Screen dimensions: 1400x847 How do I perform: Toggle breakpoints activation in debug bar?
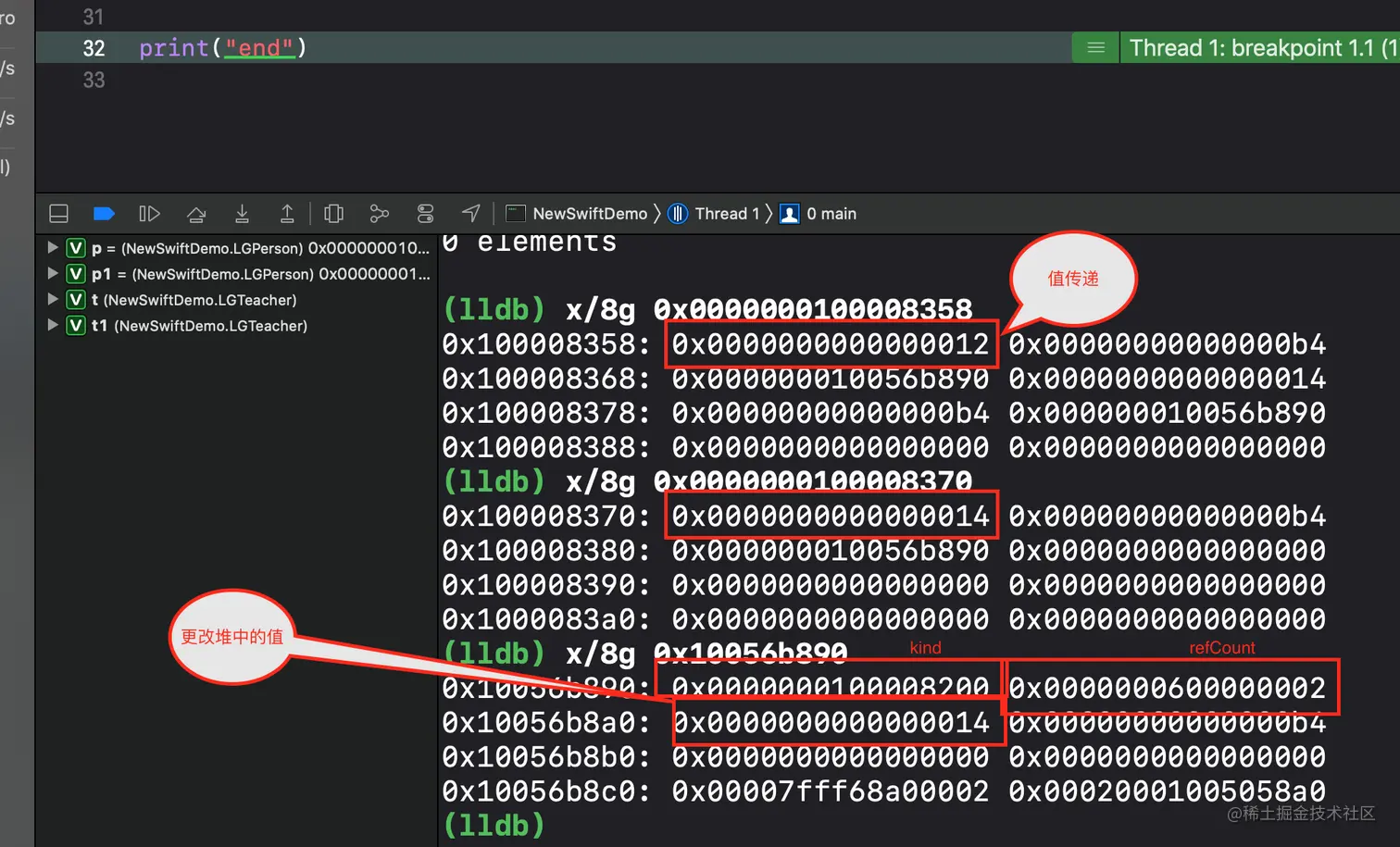(x=104, y=214)
